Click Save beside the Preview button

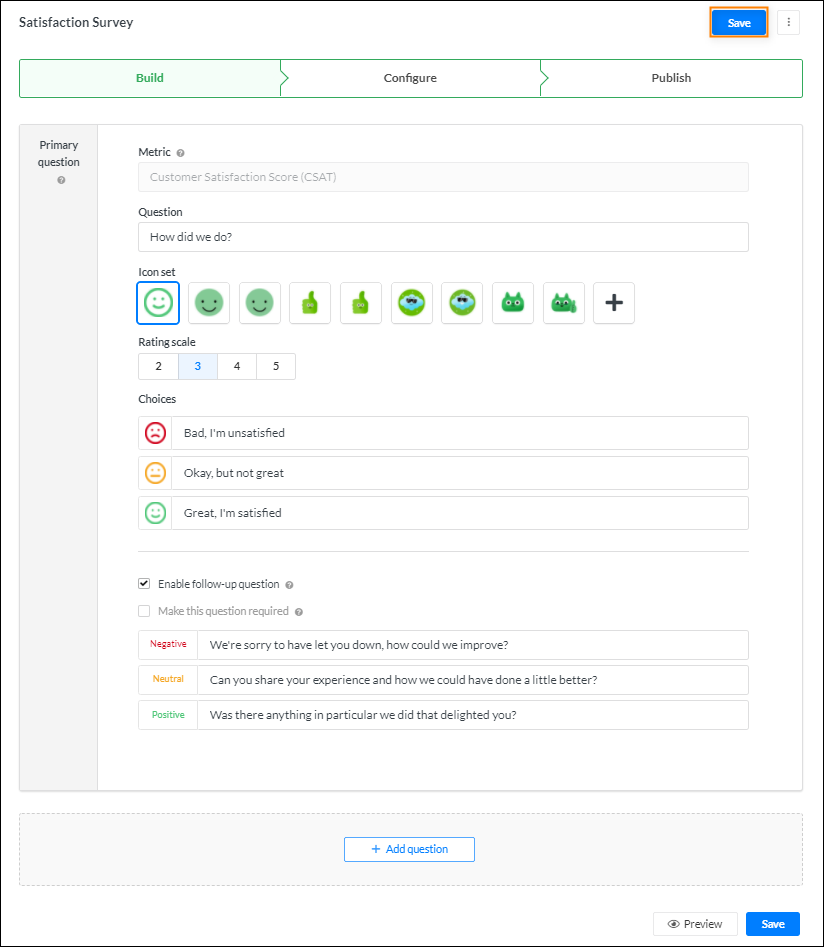coord(773,923)
